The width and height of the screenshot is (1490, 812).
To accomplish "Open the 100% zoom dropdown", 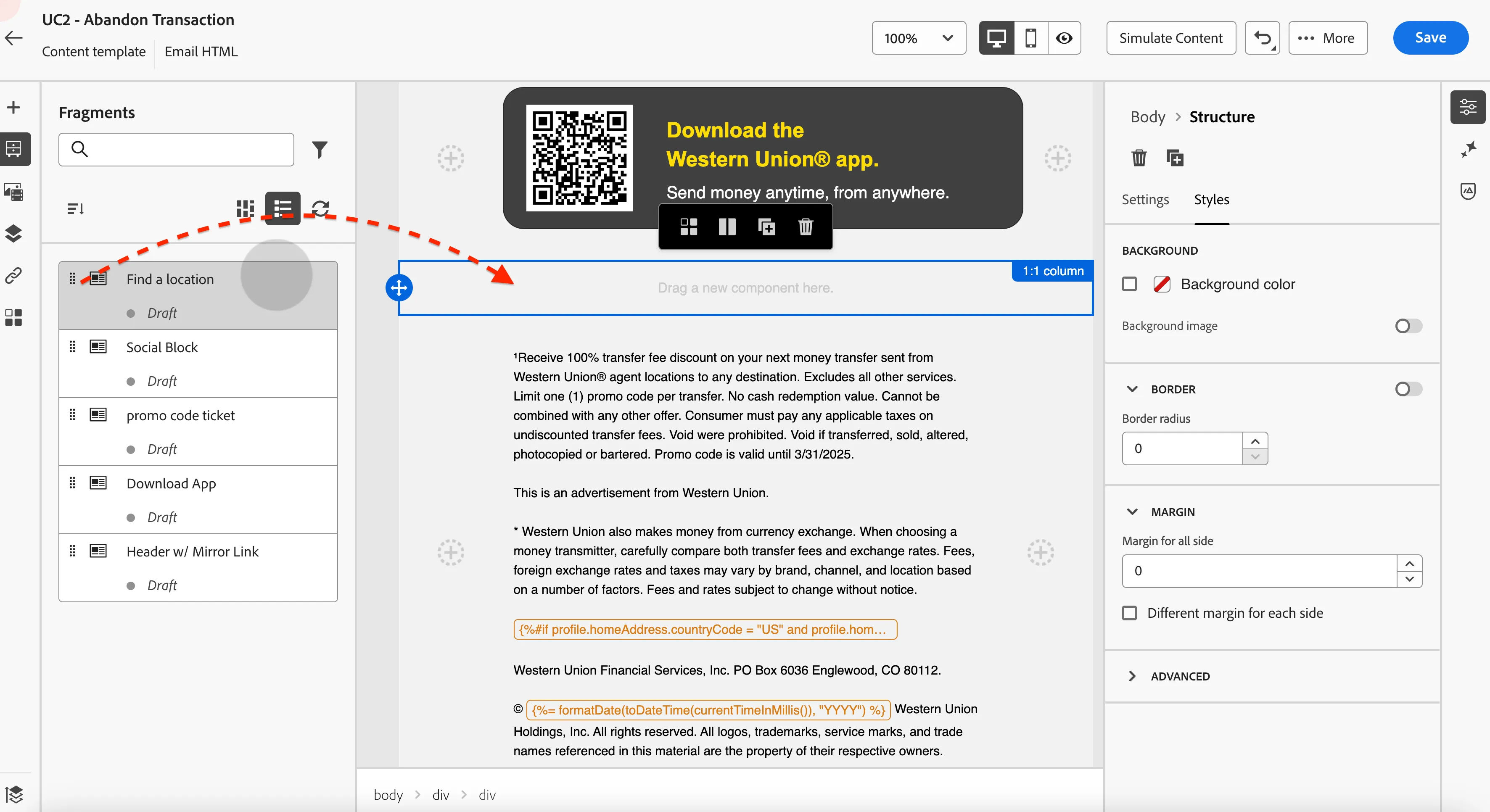I will tap(919, 38).
